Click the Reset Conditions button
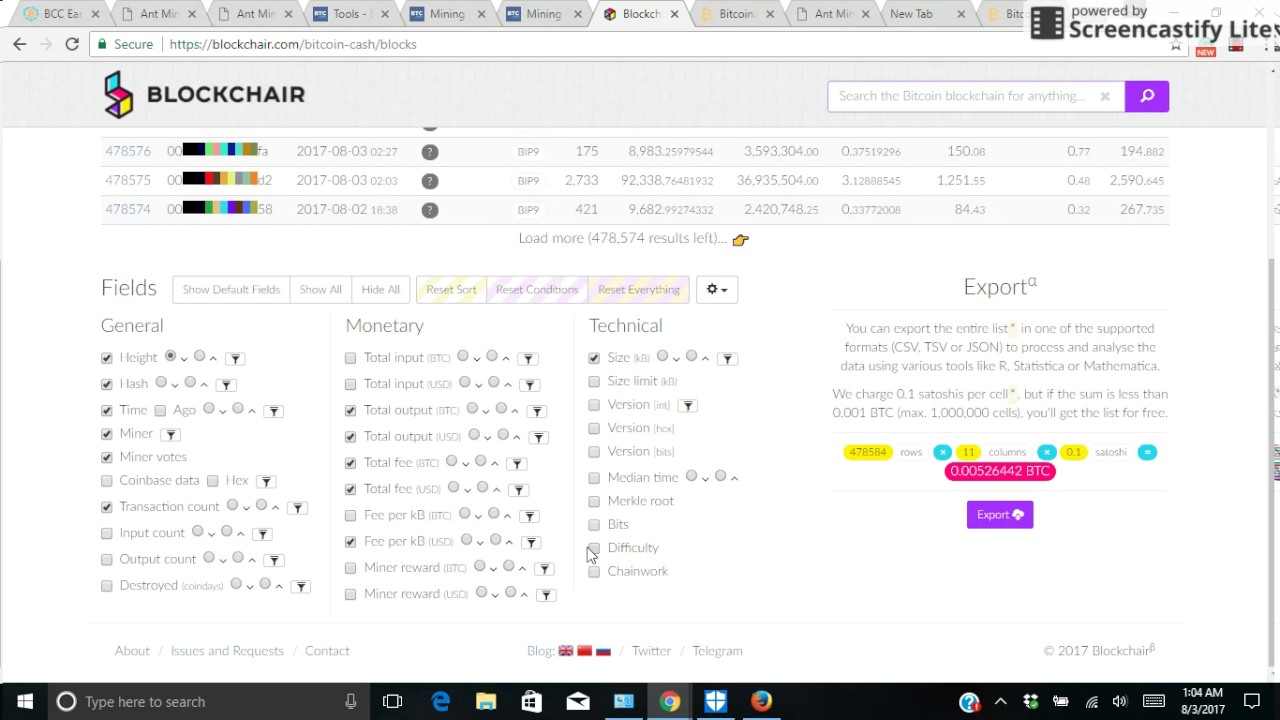 (x=537, y=289)
